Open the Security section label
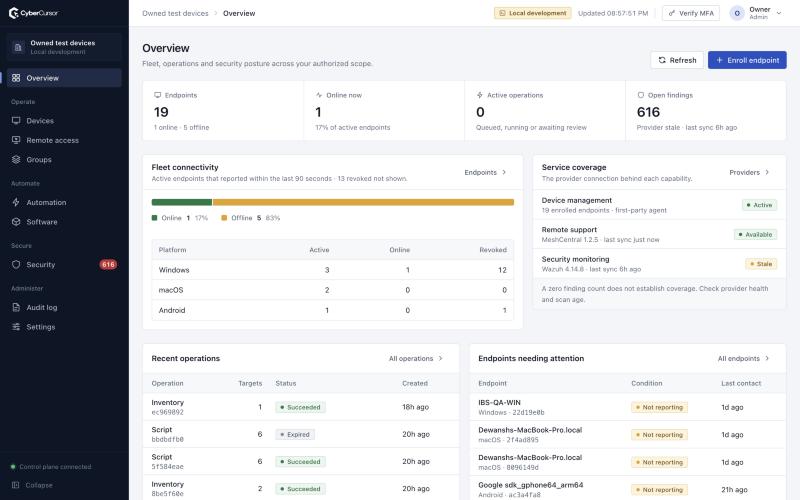The image size is (800, 500). tap(41, 265)
